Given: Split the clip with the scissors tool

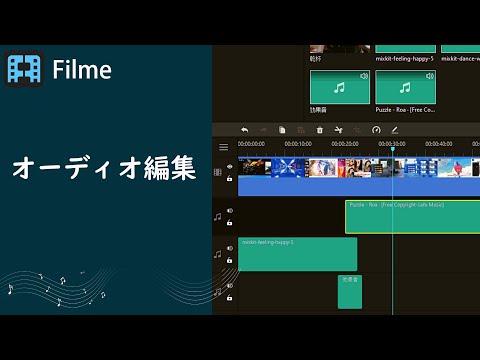Looking at the screenshot, I should point(339,130).
